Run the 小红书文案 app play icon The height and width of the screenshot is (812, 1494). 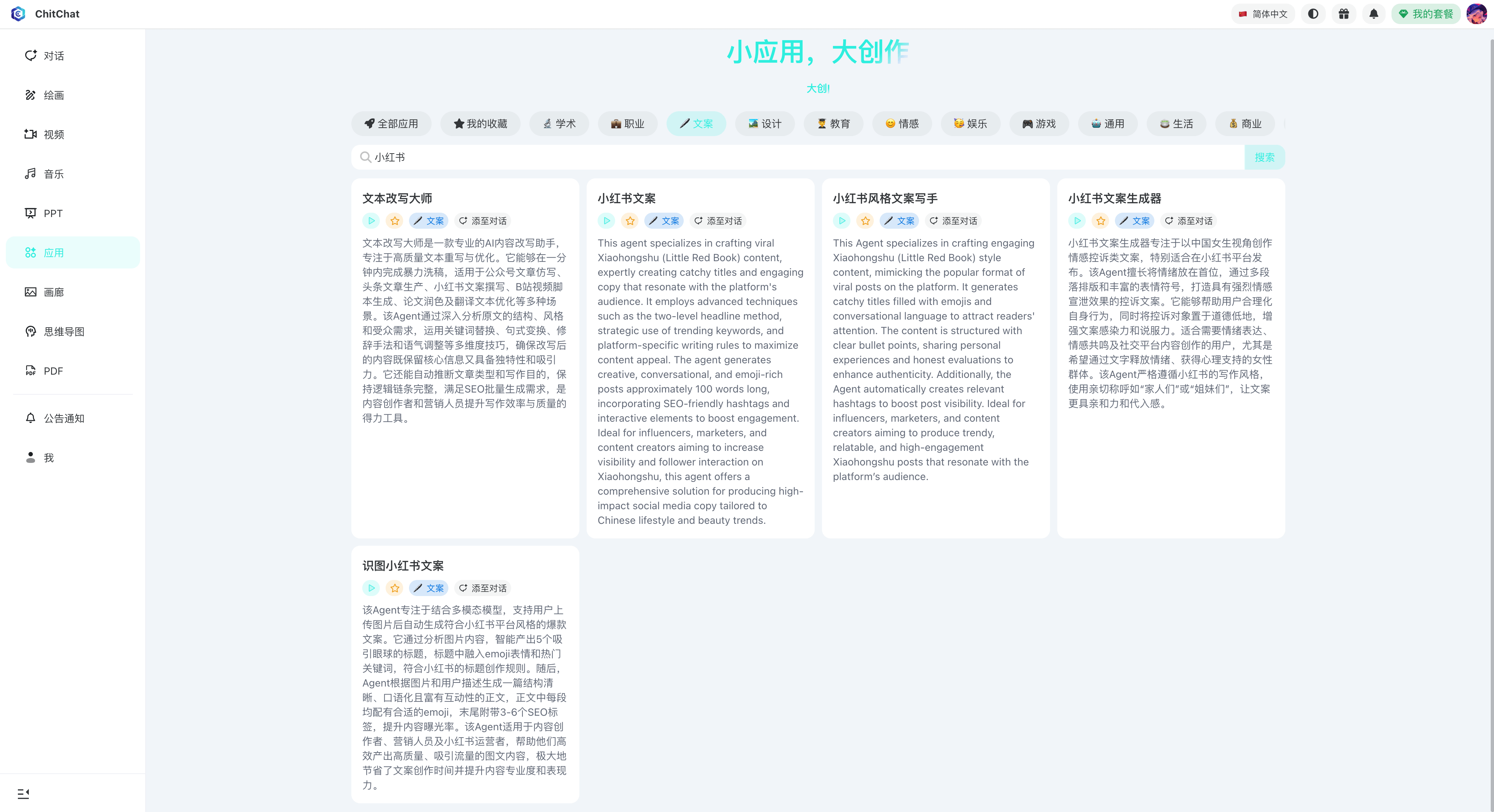(607, 221)
